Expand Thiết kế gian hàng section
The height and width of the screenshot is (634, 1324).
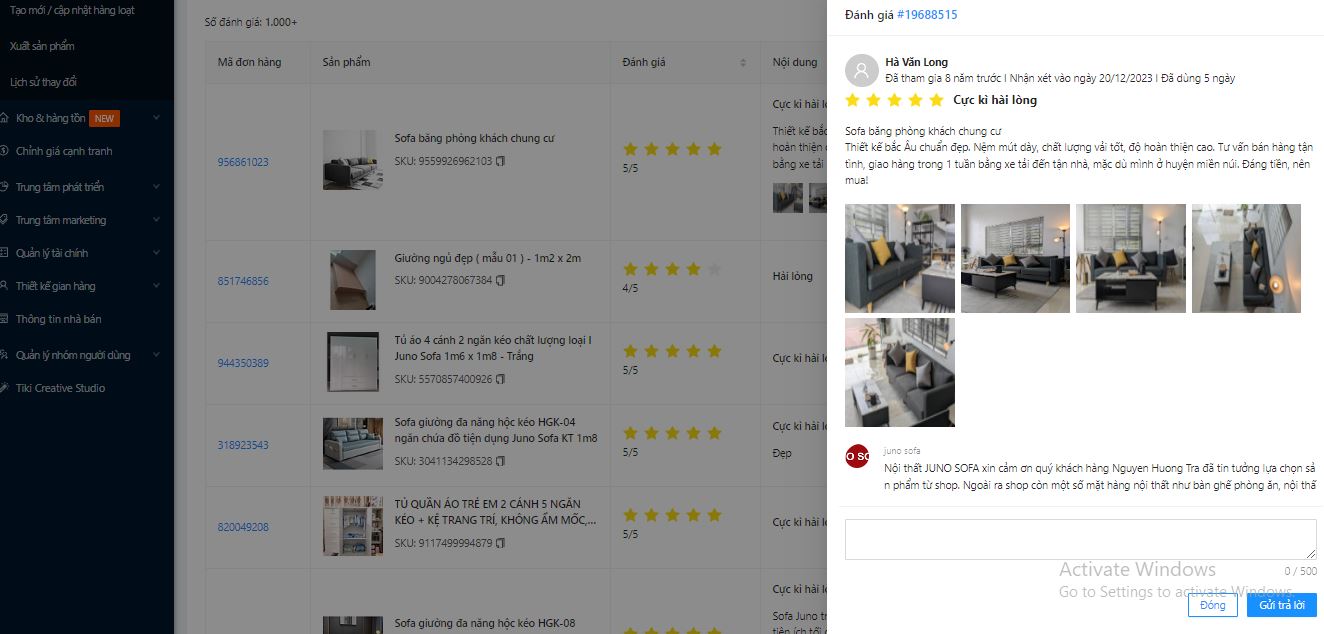156,286
